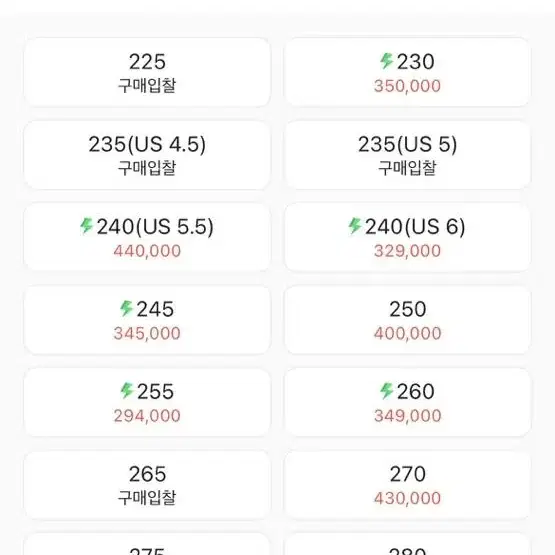Select size 235(US 4.5) bid option
The width and height of the screenshot is (555, 555).
pyautogui.click(x=147, y=155)
